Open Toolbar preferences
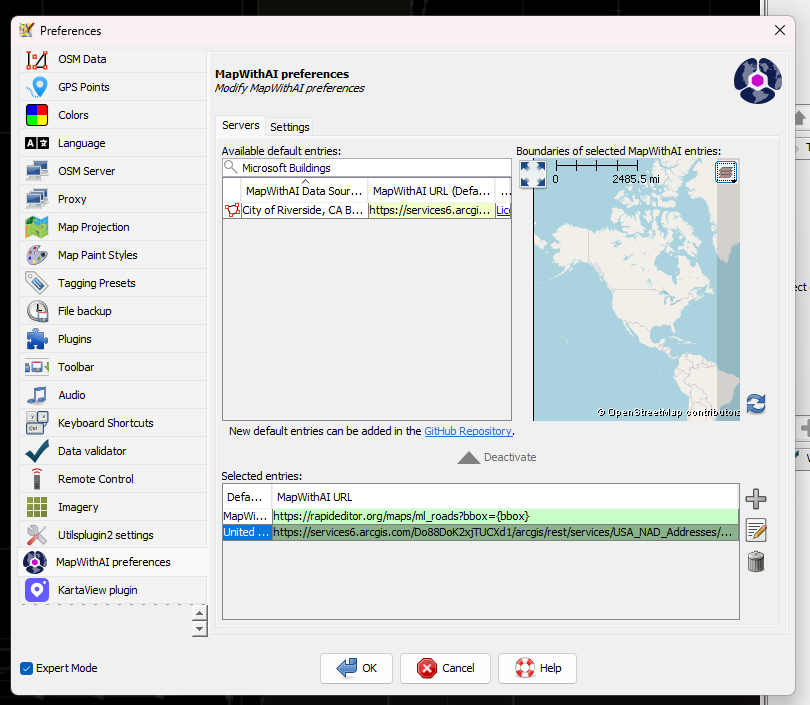The height and width of the screenshot is (705, 810). (113, 367)
